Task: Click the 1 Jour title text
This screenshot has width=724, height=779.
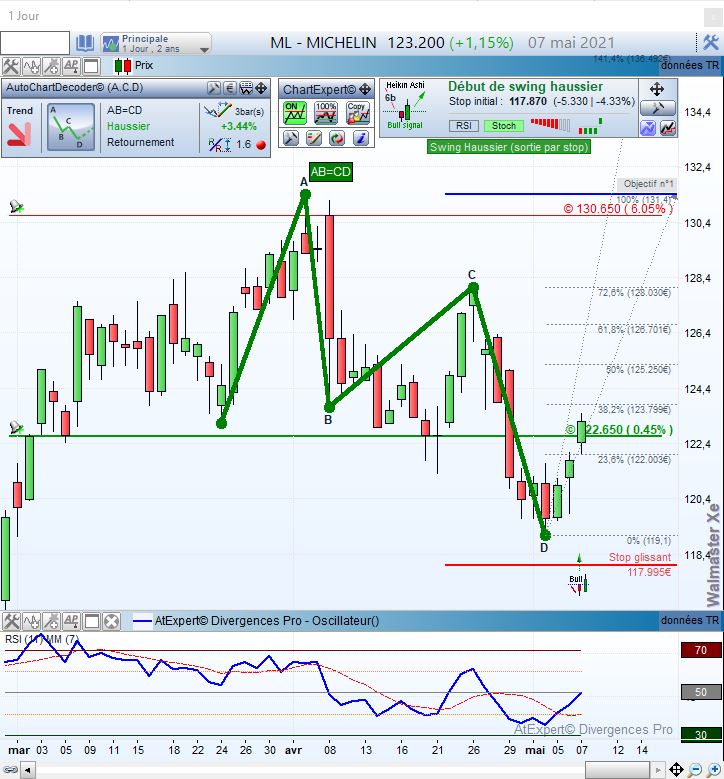Action: tap(23, 16)
